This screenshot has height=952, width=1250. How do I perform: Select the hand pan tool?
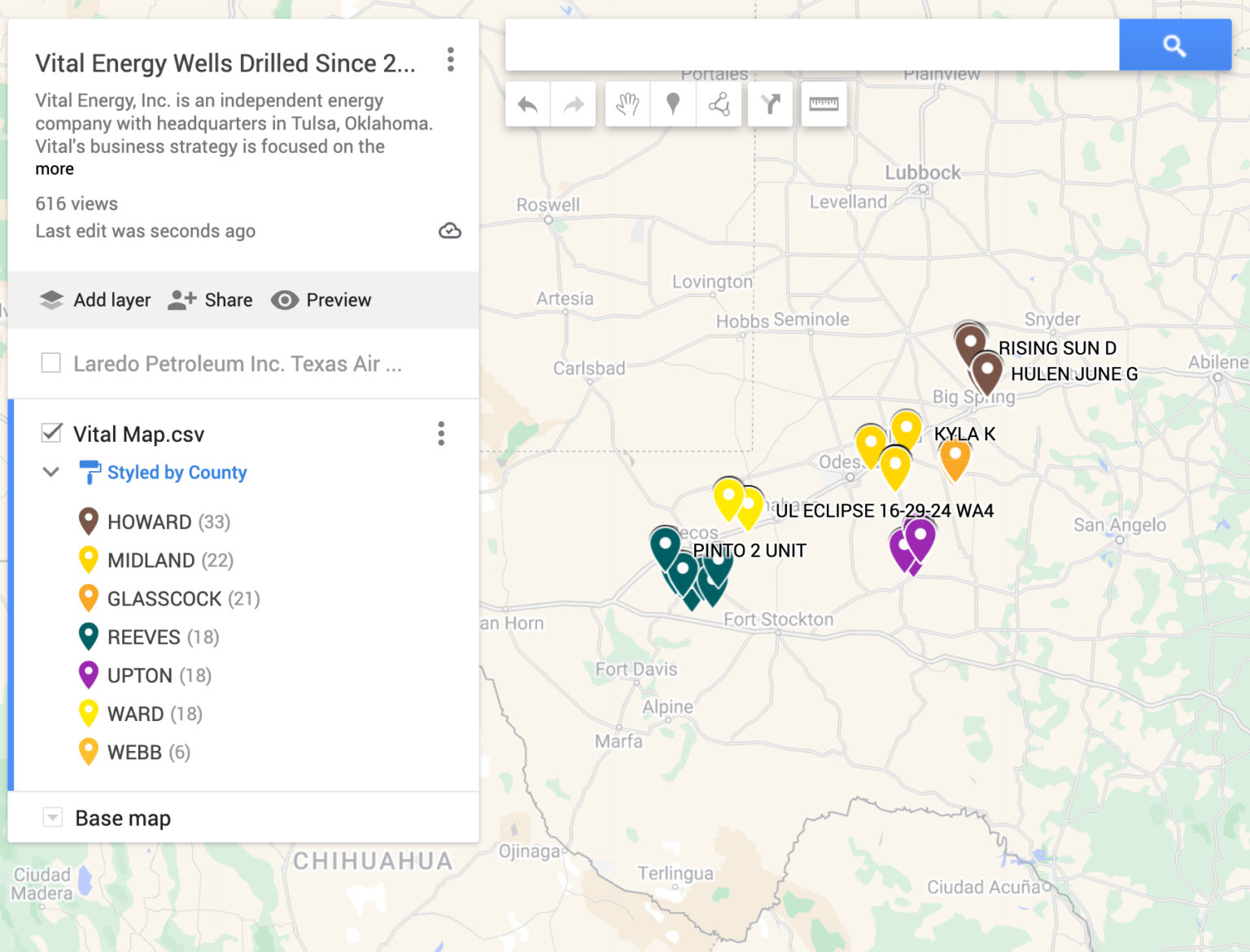[627, 104]
